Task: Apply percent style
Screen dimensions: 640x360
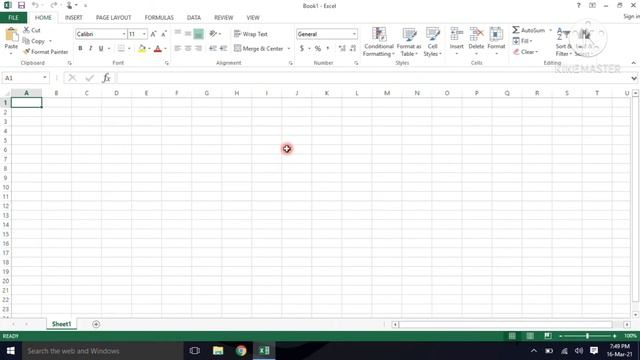Action: tap(318, 49)
